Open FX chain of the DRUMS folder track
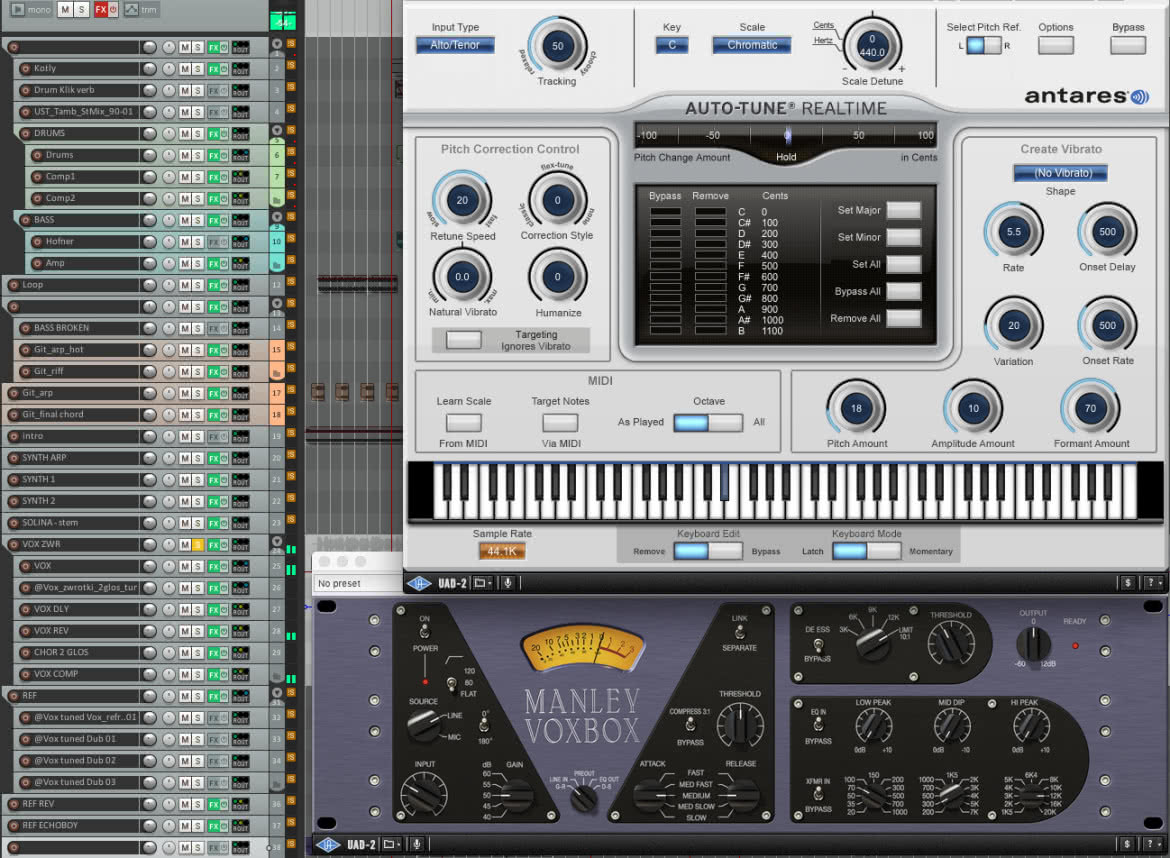 click(214, 134)
